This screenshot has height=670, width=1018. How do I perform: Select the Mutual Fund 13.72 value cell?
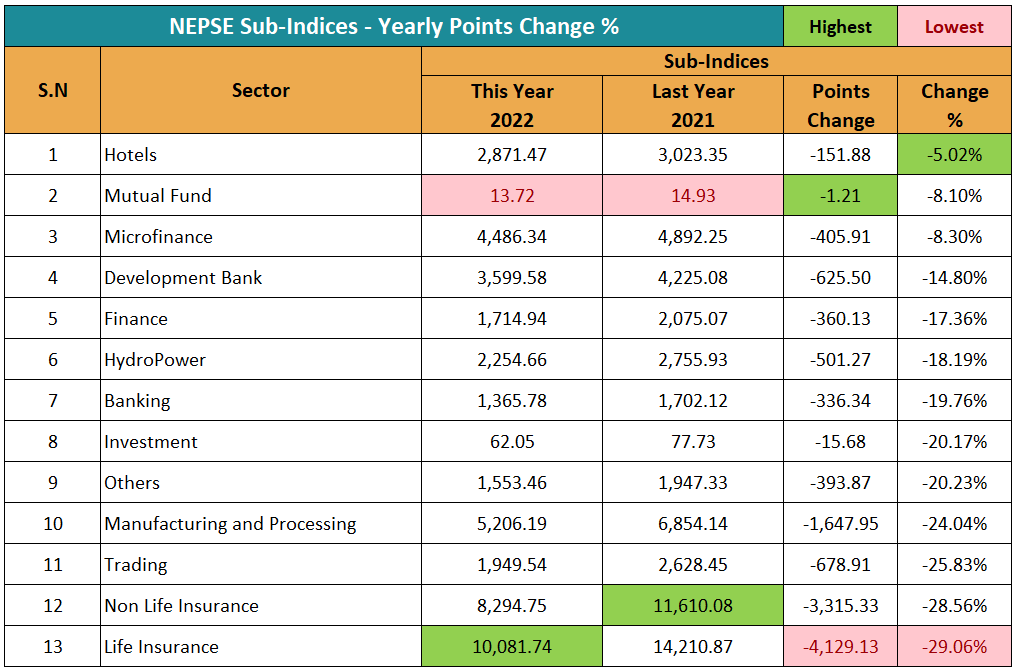point(512,196)
